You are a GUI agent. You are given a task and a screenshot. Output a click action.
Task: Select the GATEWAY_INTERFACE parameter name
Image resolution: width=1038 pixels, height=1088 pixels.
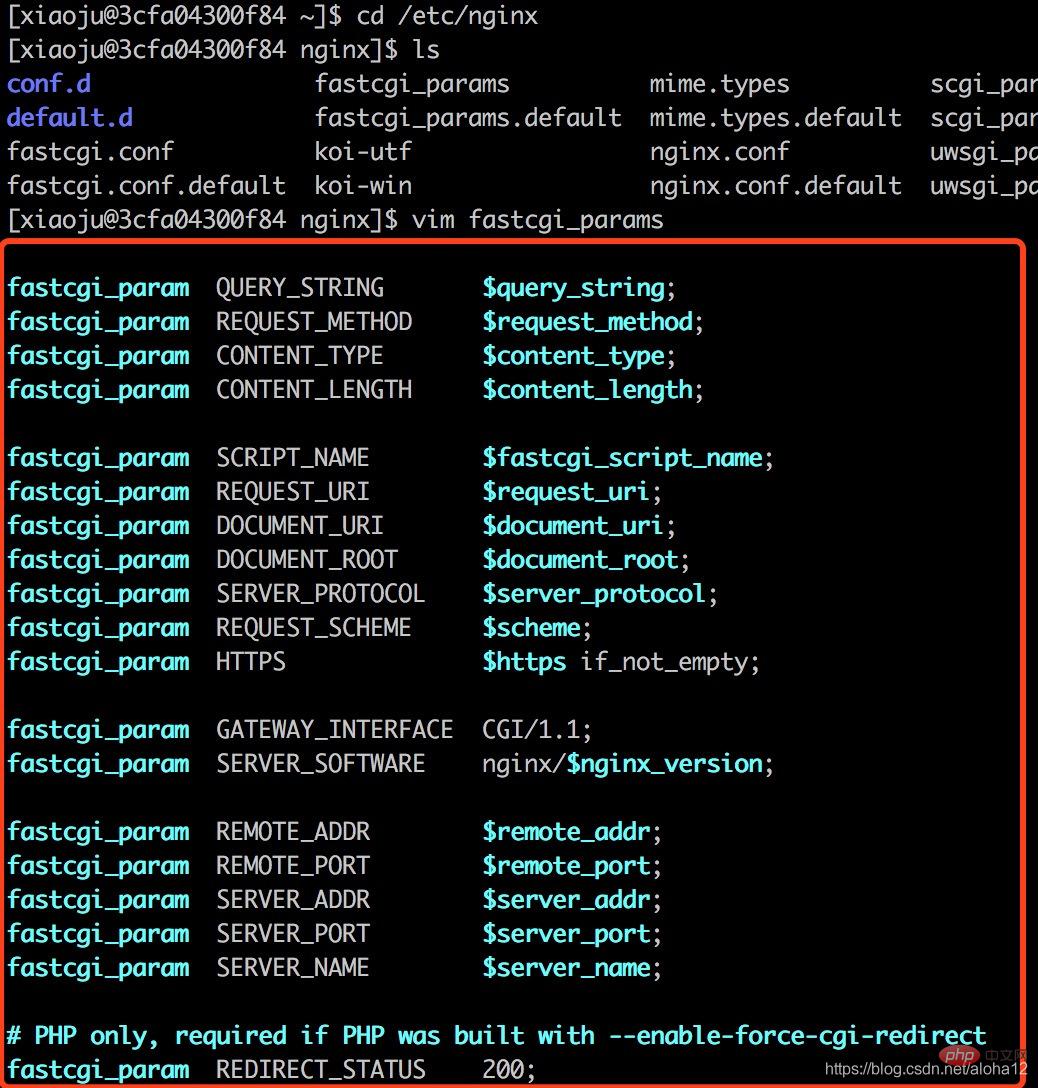click(x=334, y=730)
